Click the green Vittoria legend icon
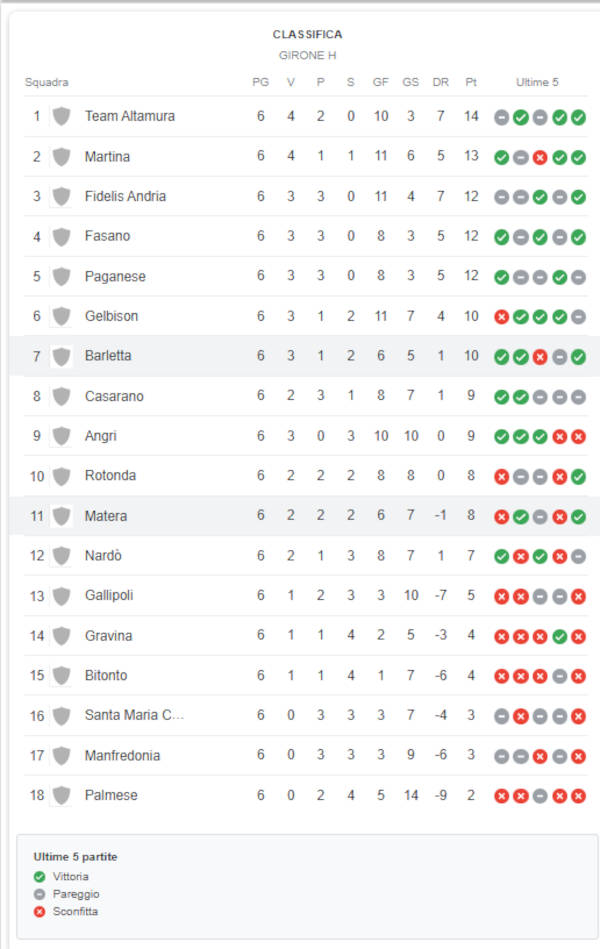The width and height of the screenshot is (600, 949). point(40,876)
